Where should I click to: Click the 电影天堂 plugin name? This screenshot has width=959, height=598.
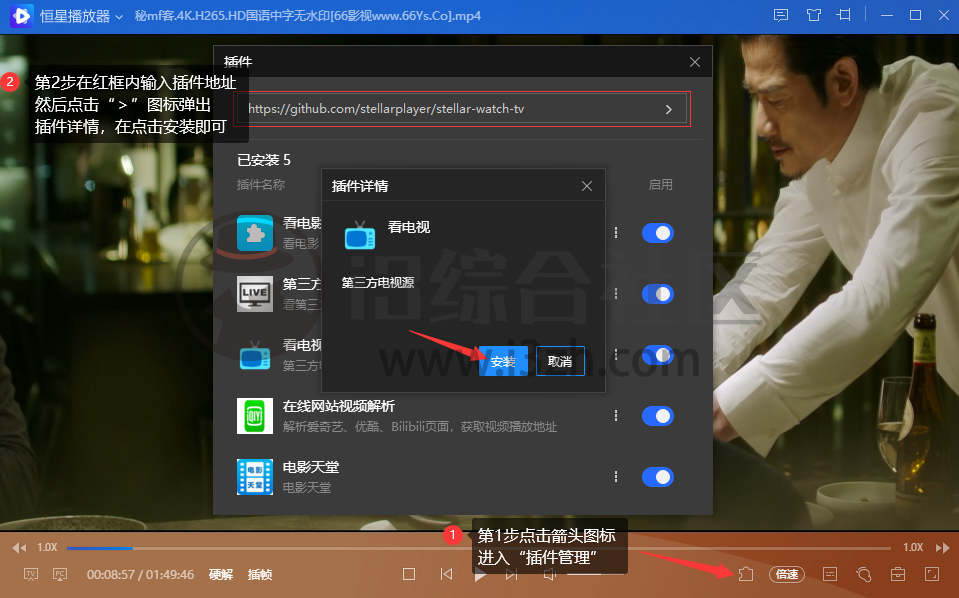[311, 468]
